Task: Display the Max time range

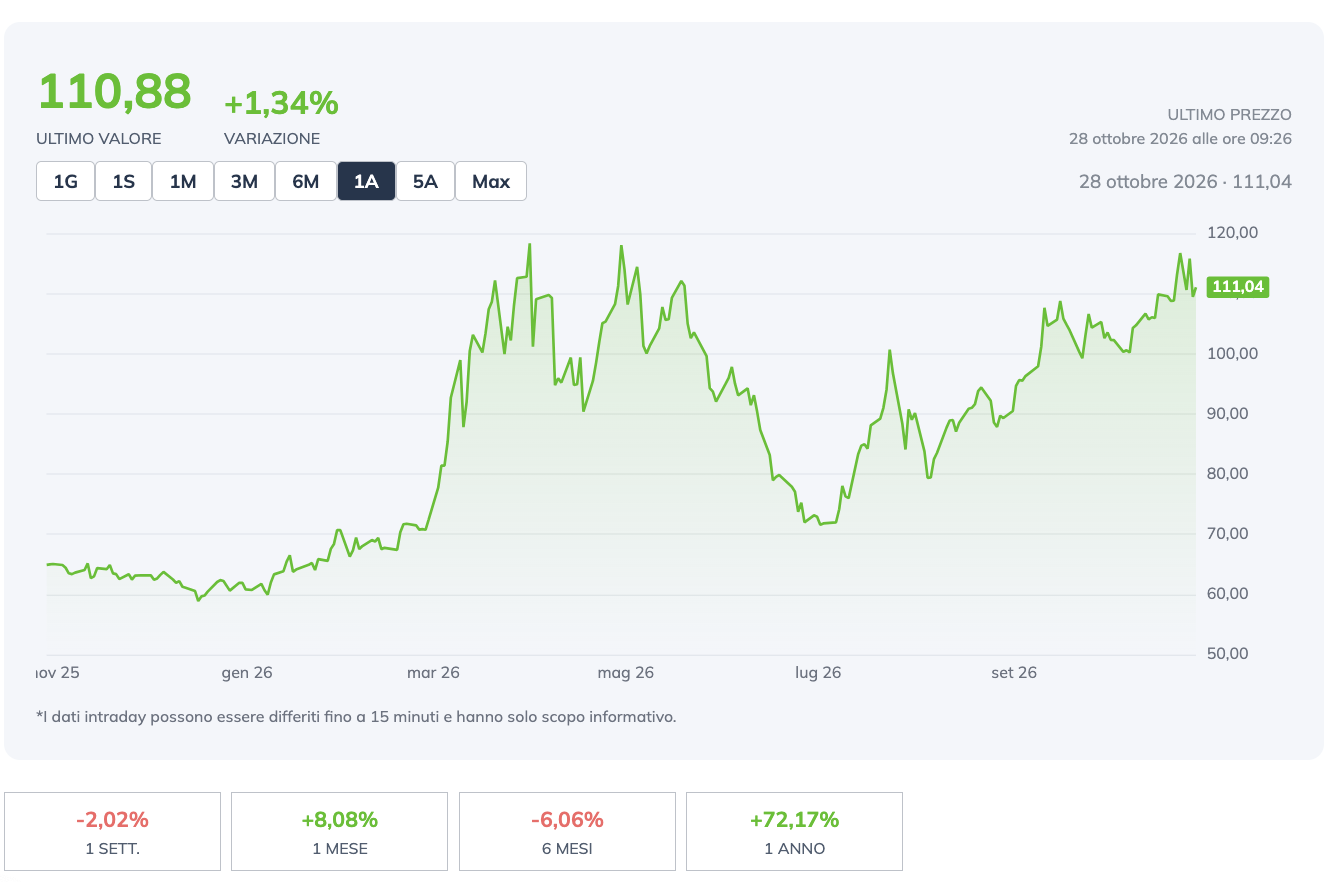Action: click(x=491, y=181)
